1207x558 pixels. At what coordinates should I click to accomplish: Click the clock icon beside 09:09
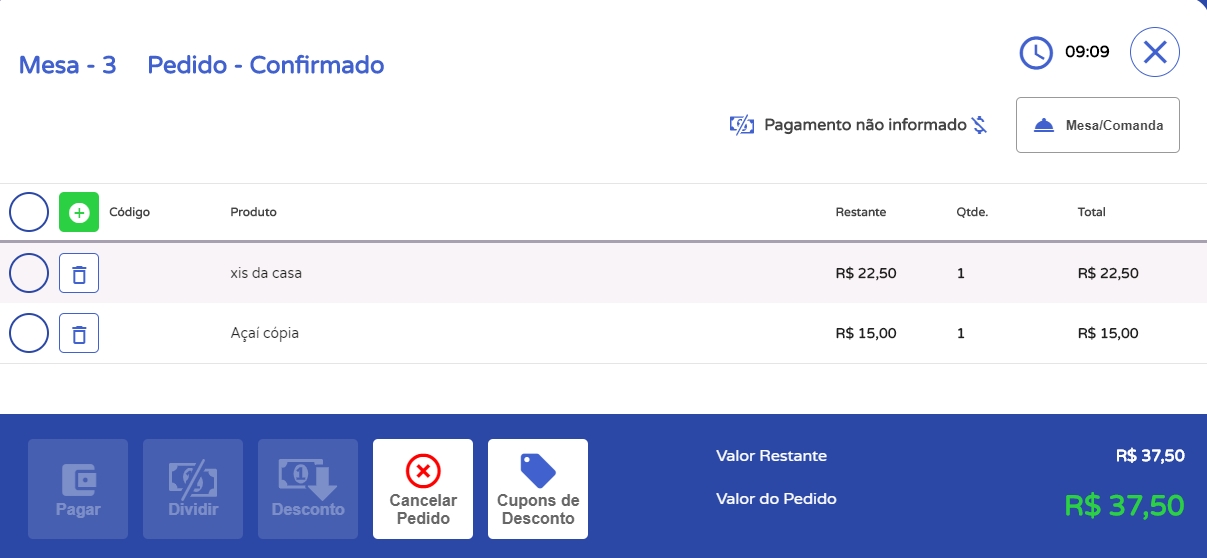[x=1035, y=52]
